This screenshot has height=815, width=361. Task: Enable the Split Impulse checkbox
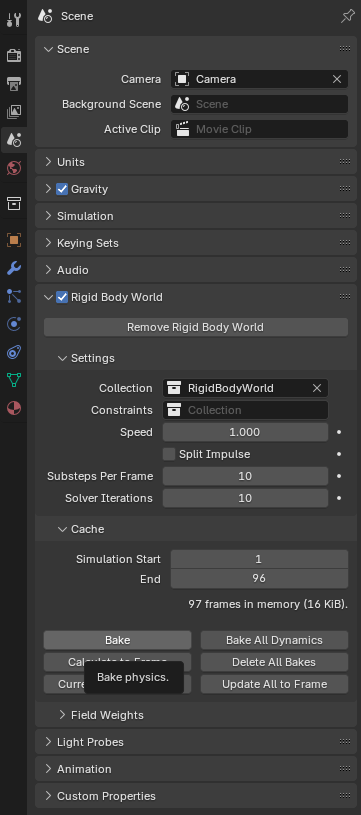point(169,454)
